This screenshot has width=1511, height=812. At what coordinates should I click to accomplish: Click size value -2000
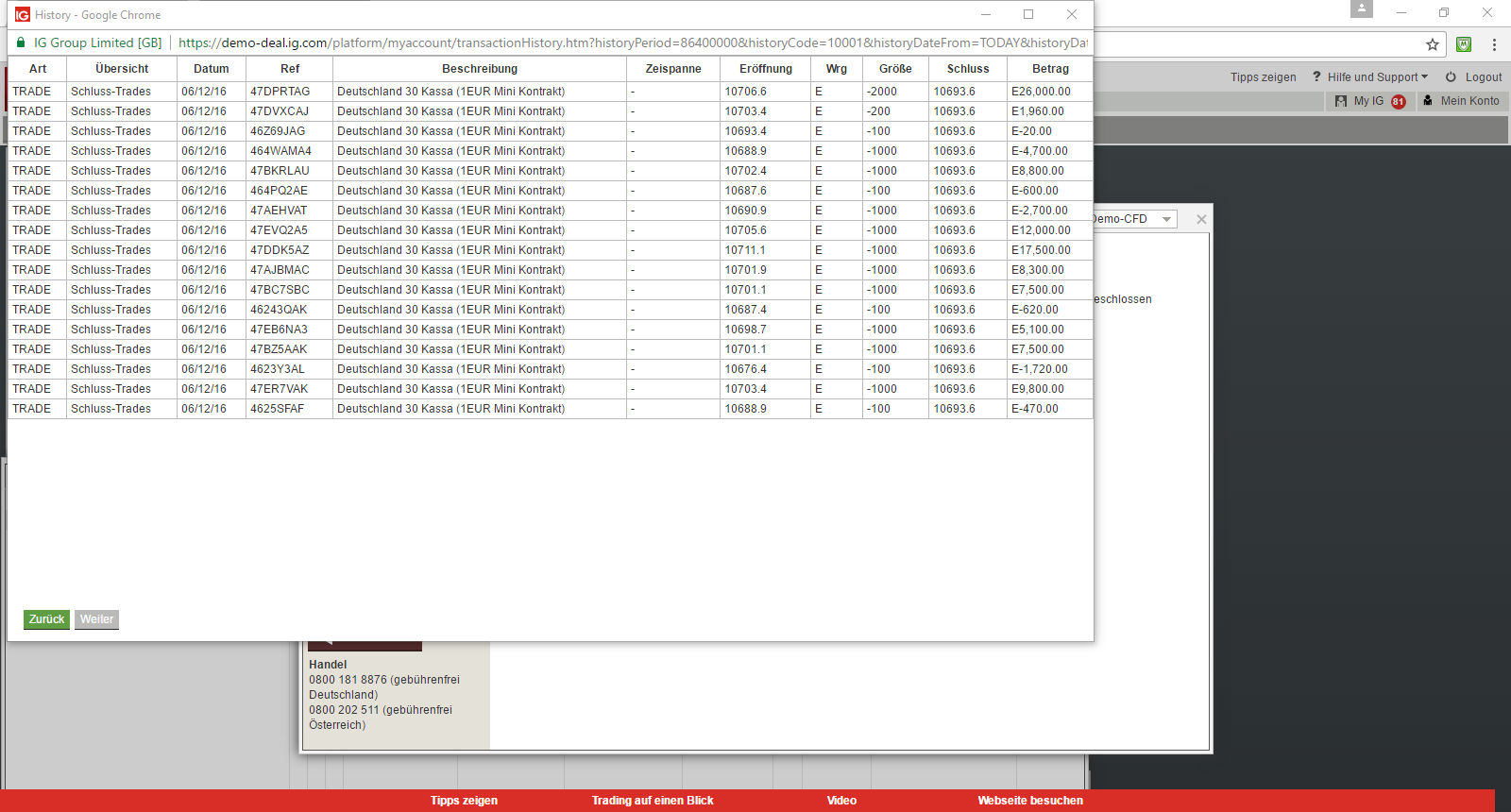point(882,92)
